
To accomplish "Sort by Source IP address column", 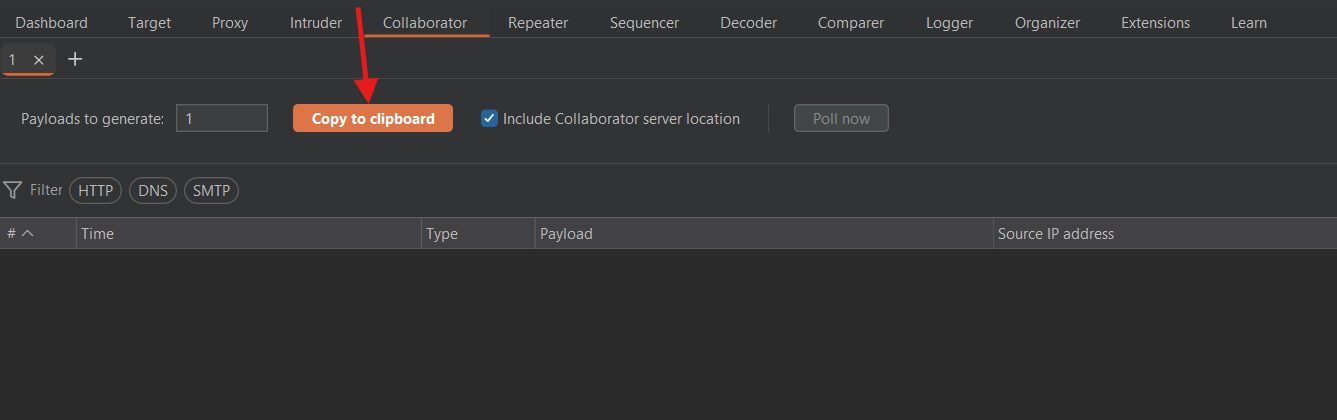I will [1165, 233].
